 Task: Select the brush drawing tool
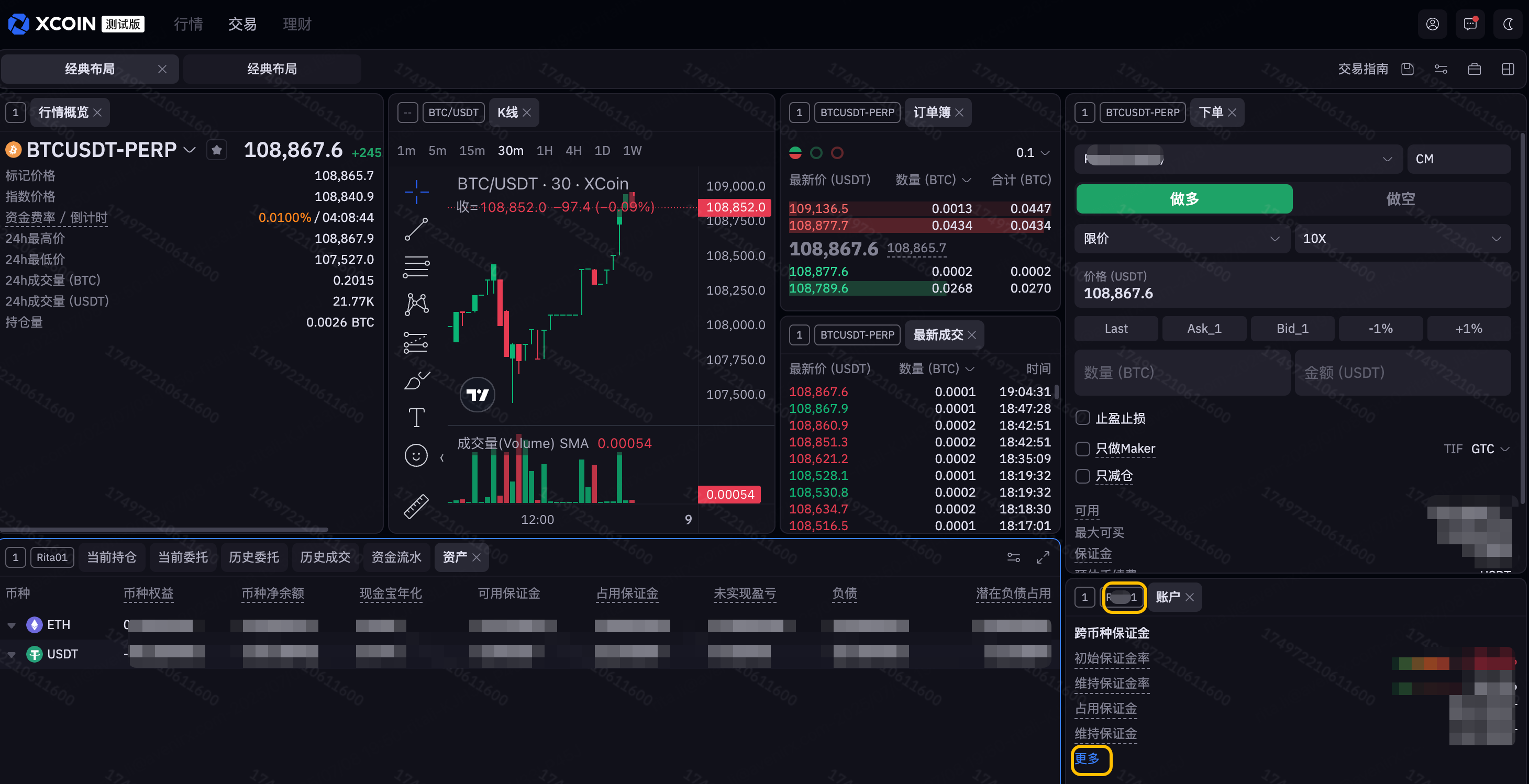pyautogui.click(x=416, y=380)
